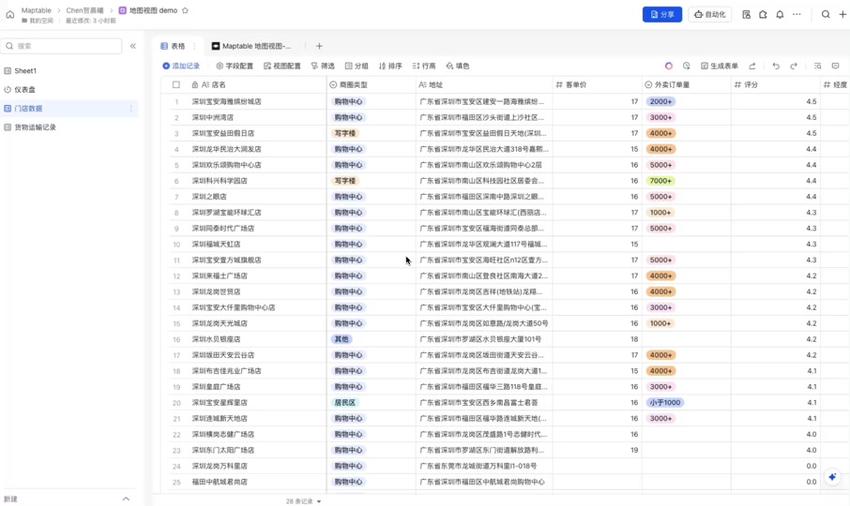Collapse the left sidebar with double-chevron icon
850x506 pixels.
click(133, 46)
